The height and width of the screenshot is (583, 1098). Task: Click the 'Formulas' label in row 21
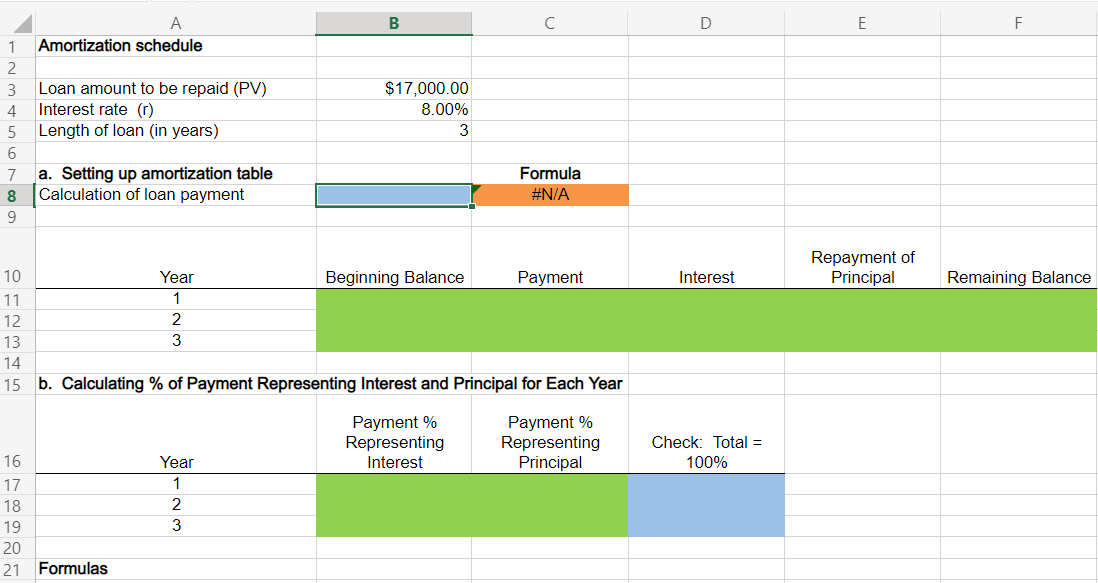[73, 568]
